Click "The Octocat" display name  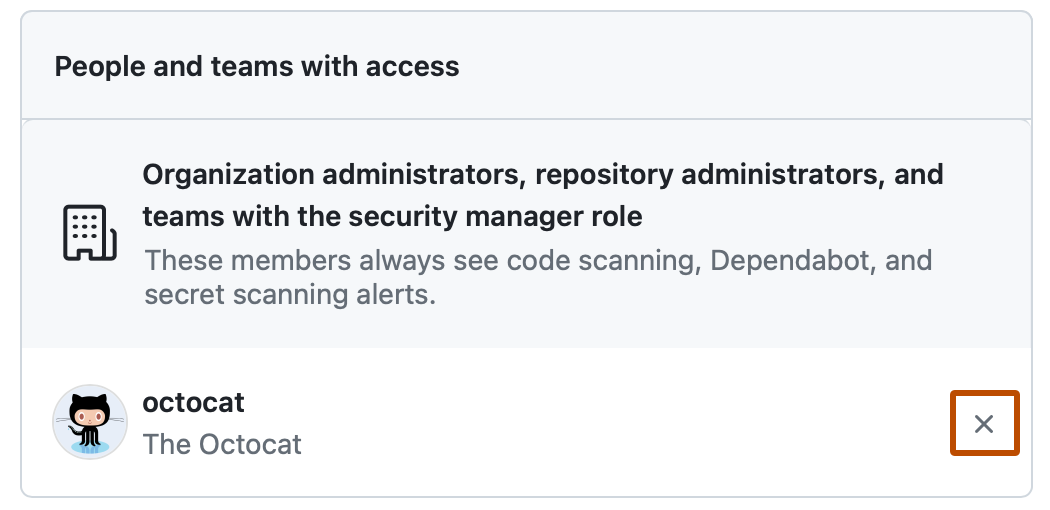point(222,444)
